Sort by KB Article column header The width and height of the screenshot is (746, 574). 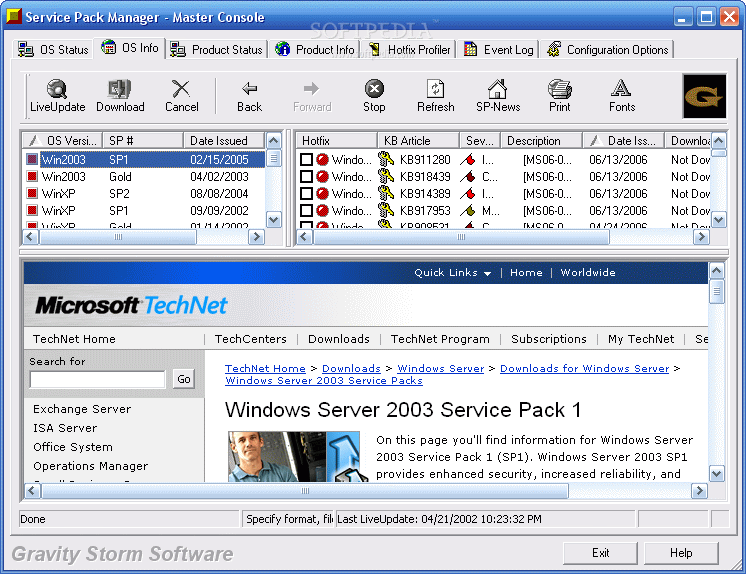tap(419, 140)
